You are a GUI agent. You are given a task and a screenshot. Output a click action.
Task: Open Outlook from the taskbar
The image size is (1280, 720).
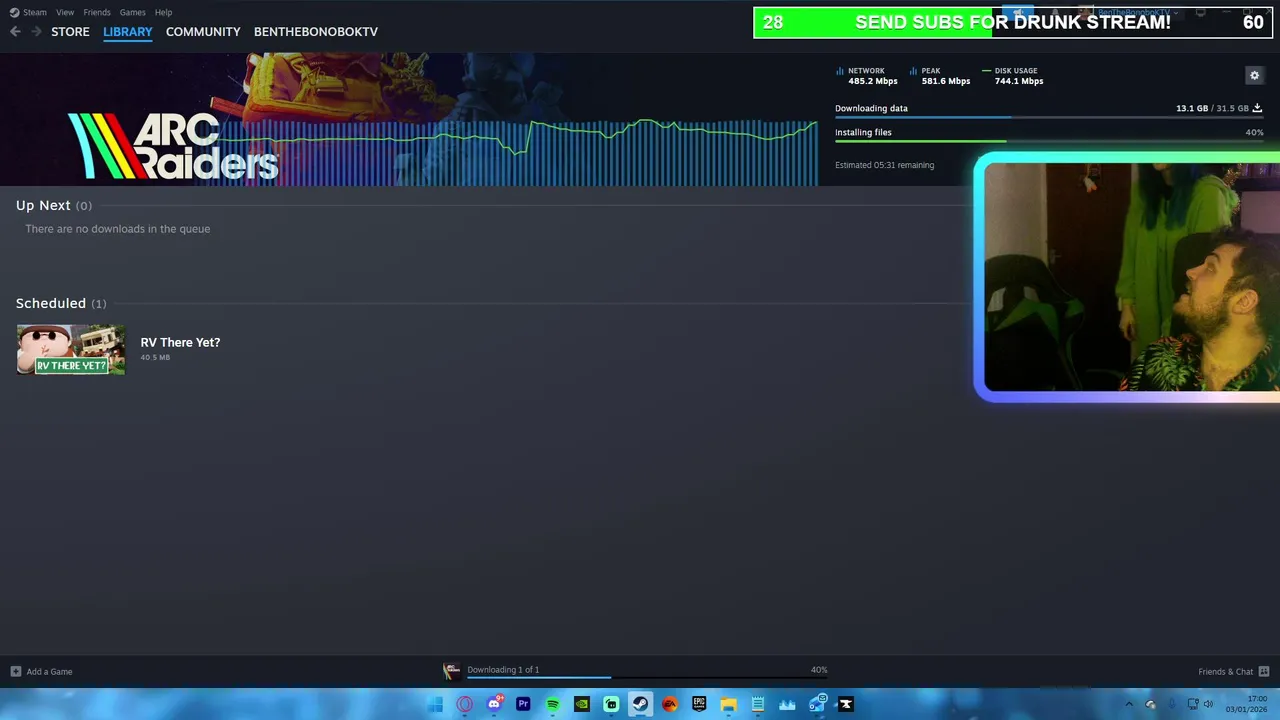[x=817, y=704]
